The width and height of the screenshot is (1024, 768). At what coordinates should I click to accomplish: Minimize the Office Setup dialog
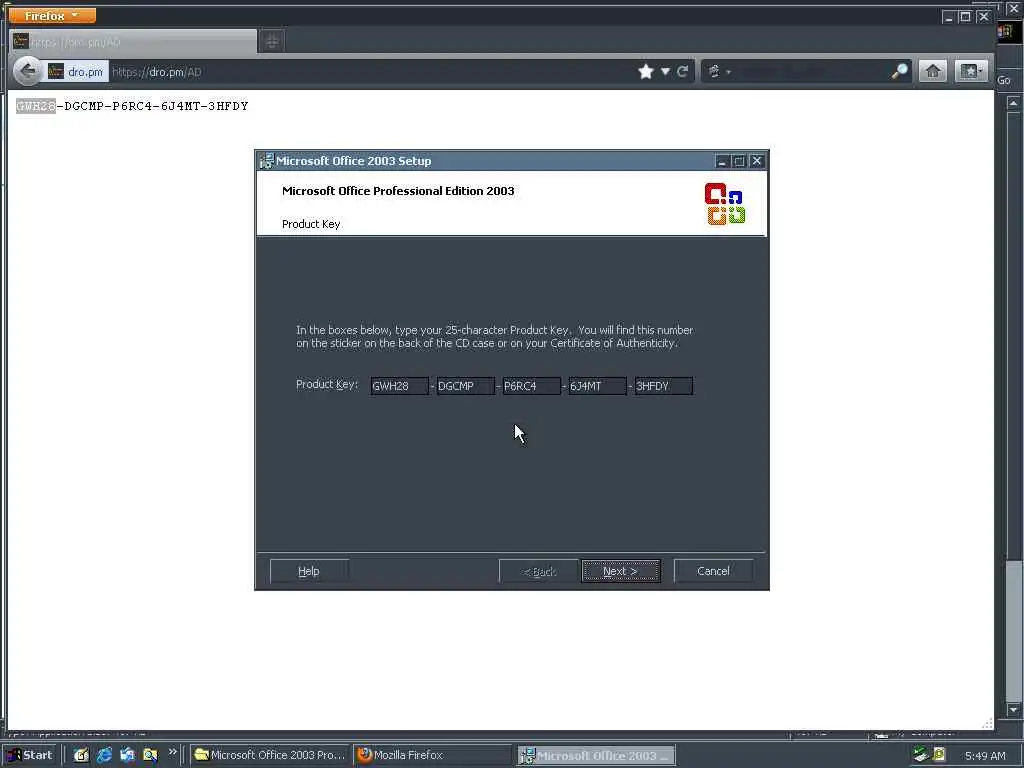(x=722, y=161)
